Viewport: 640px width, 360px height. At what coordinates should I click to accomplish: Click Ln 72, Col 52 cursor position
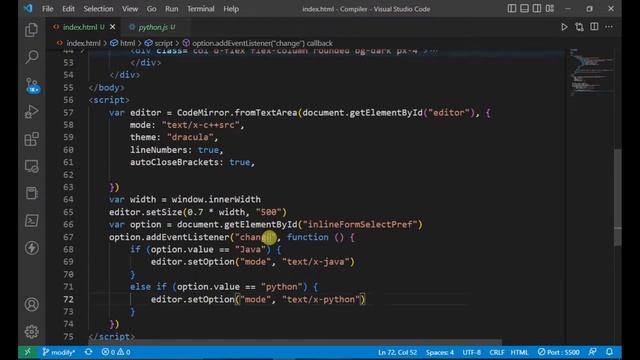tap(397, 352)
